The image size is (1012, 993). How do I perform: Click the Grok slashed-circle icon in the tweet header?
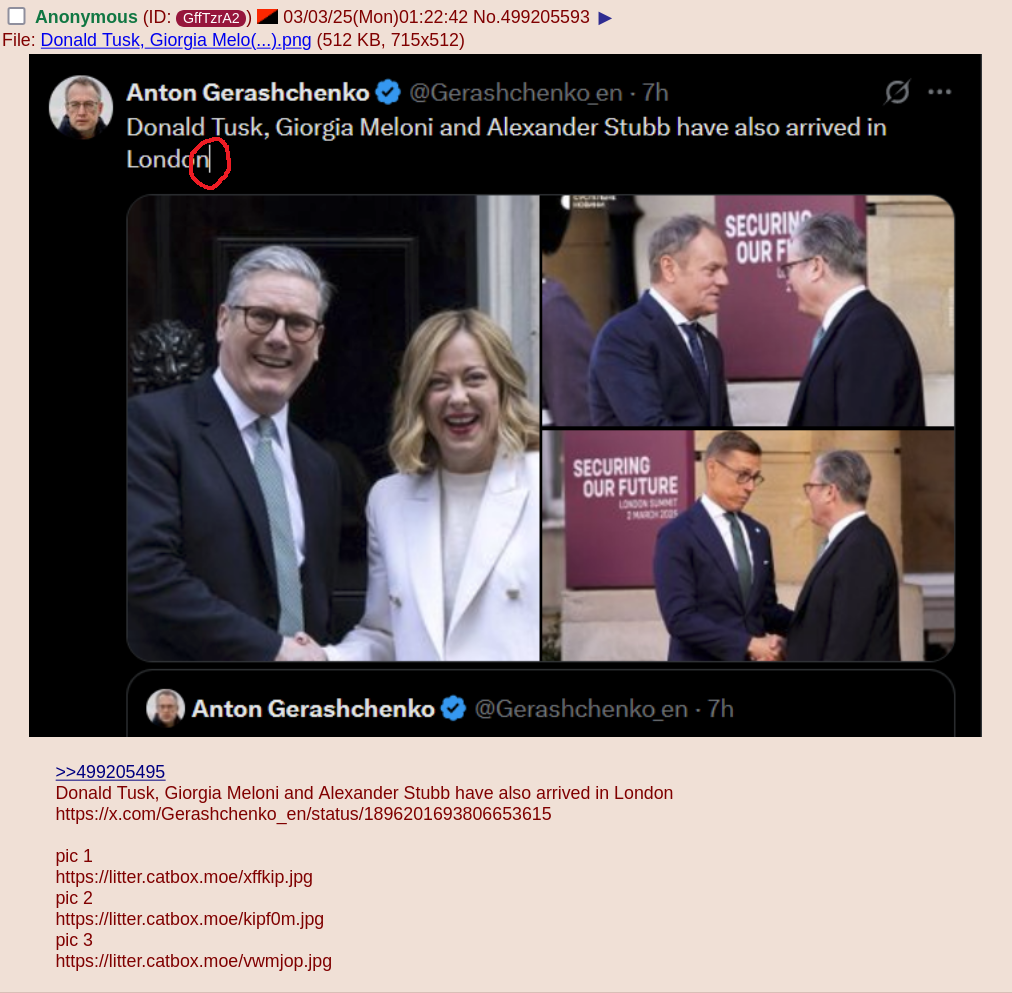coord(897,92)
